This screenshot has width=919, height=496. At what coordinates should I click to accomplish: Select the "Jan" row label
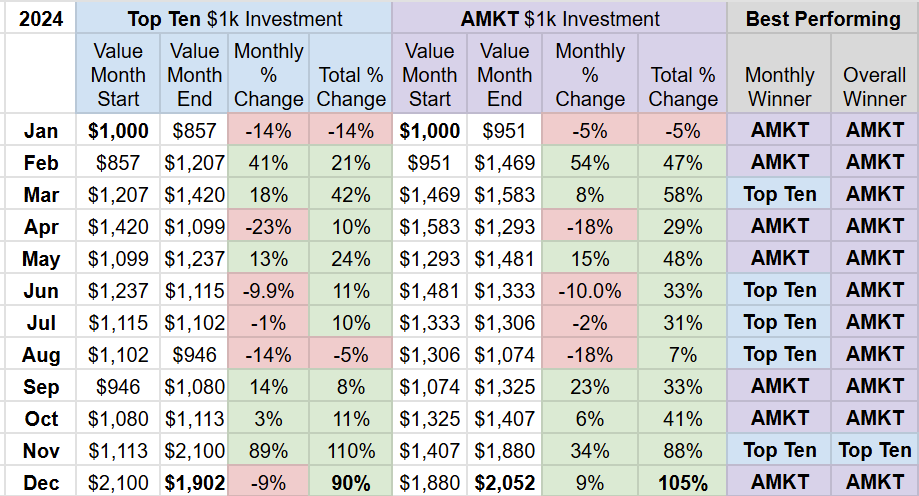[x=41, y=131]
